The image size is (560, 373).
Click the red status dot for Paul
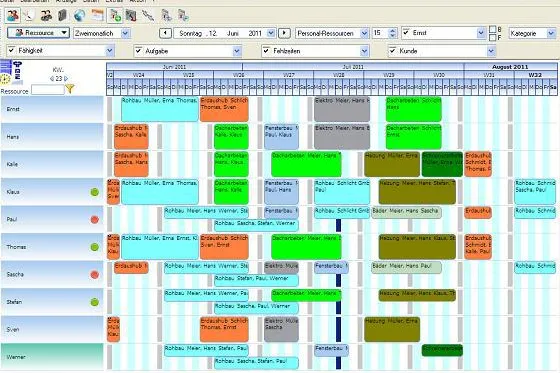94,220
